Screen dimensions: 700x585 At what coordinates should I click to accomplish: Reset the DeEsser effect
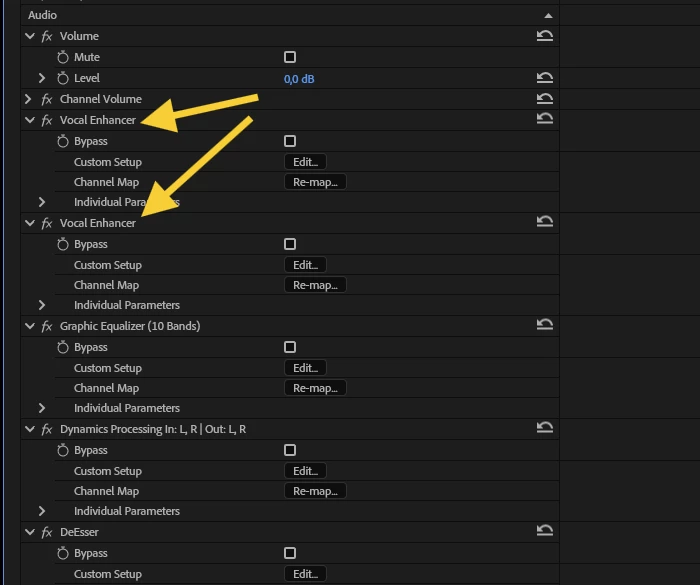click(545, 531)
